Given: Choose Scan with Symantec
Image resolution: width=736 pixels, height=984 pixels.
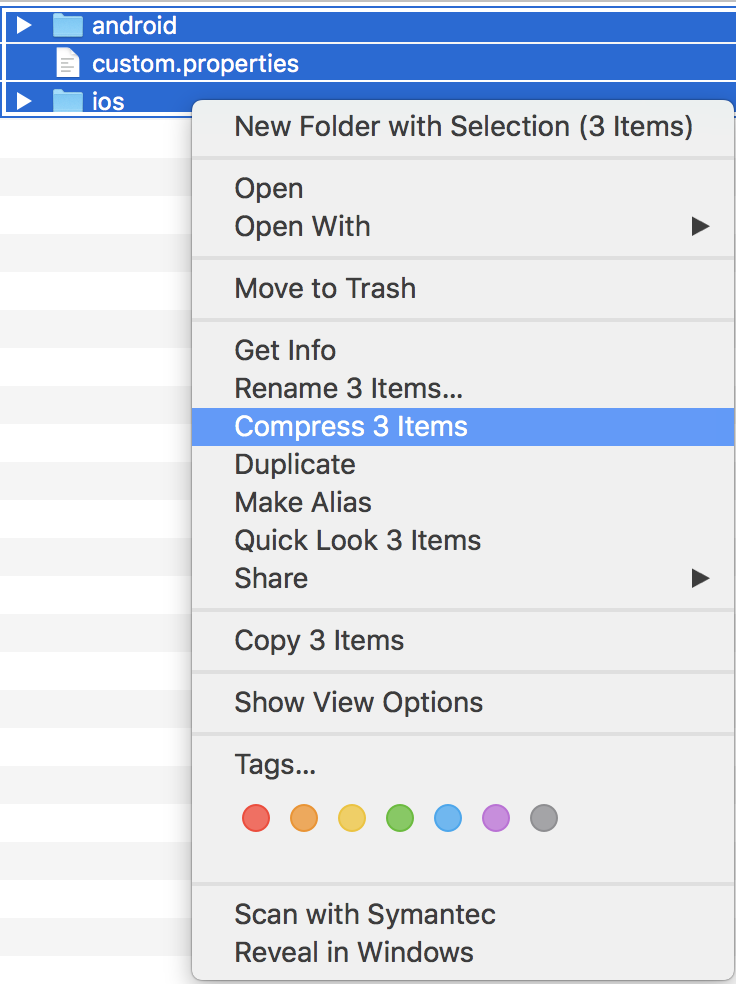Looking at the screenshot, I should 462,914.
